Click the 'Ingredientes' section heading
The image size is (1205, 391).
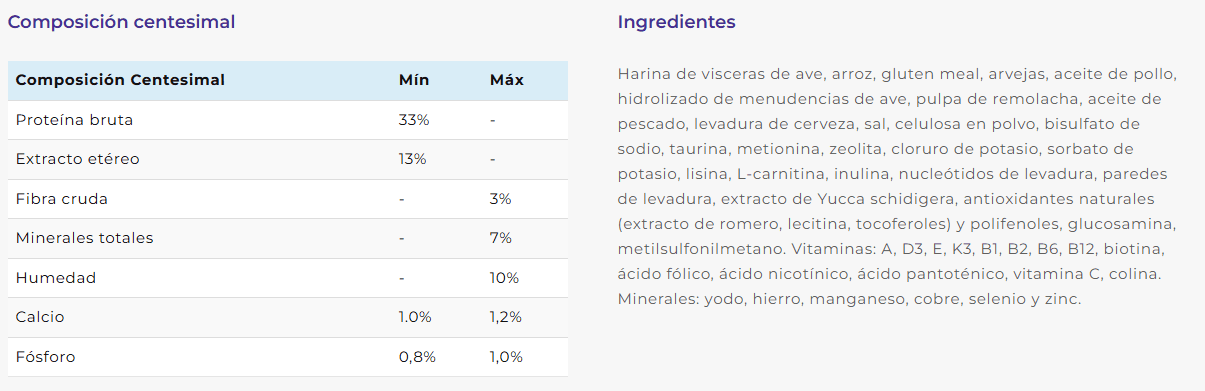[677, 22]
